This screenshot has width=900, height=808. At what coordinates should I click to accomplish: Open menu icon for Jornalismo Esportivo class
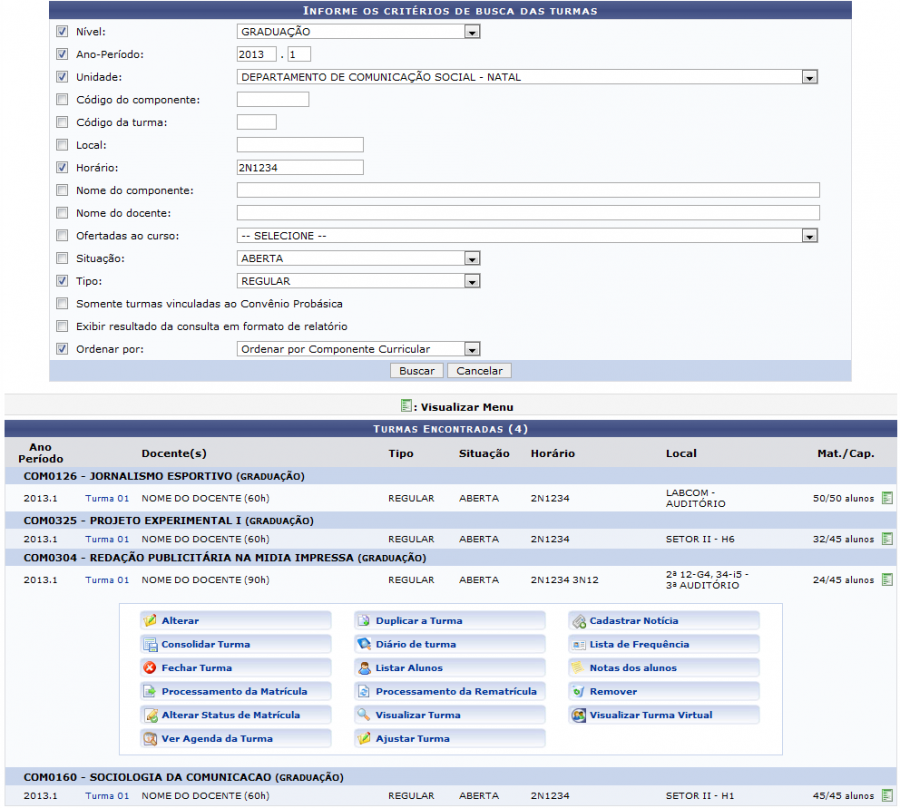pyautogui.click(x=887, y=498)
